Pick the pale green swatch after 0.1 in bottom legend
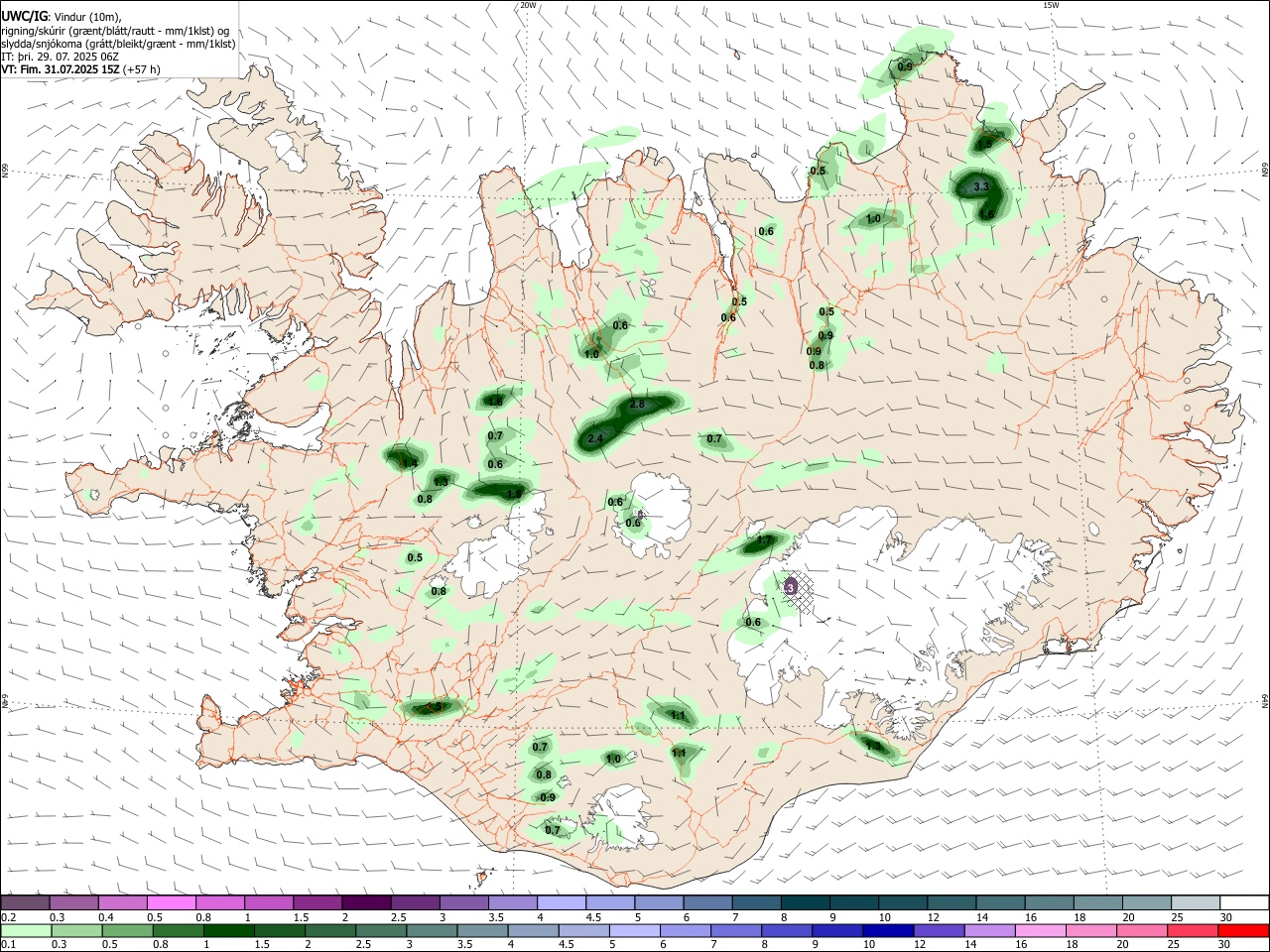The image size is (1270, 952). (x=26, y=930)
